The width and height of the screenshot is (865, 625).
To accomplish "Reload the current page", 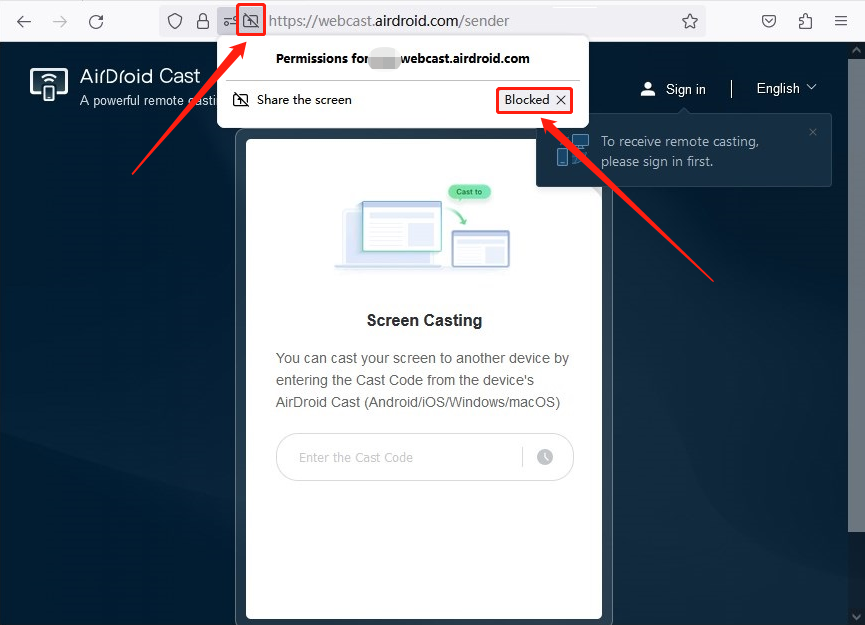I will (96, 21).
